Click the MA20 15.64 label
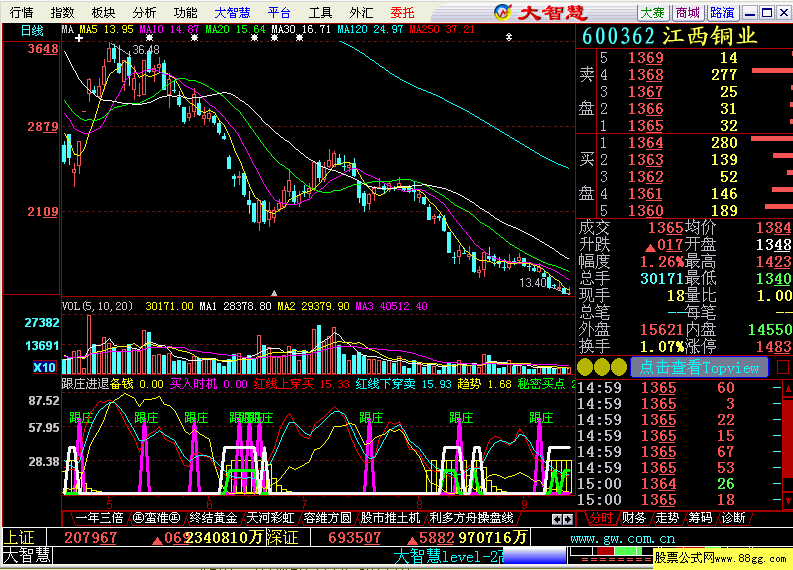This screenshot has height=570, width=793. coord(235,29)
